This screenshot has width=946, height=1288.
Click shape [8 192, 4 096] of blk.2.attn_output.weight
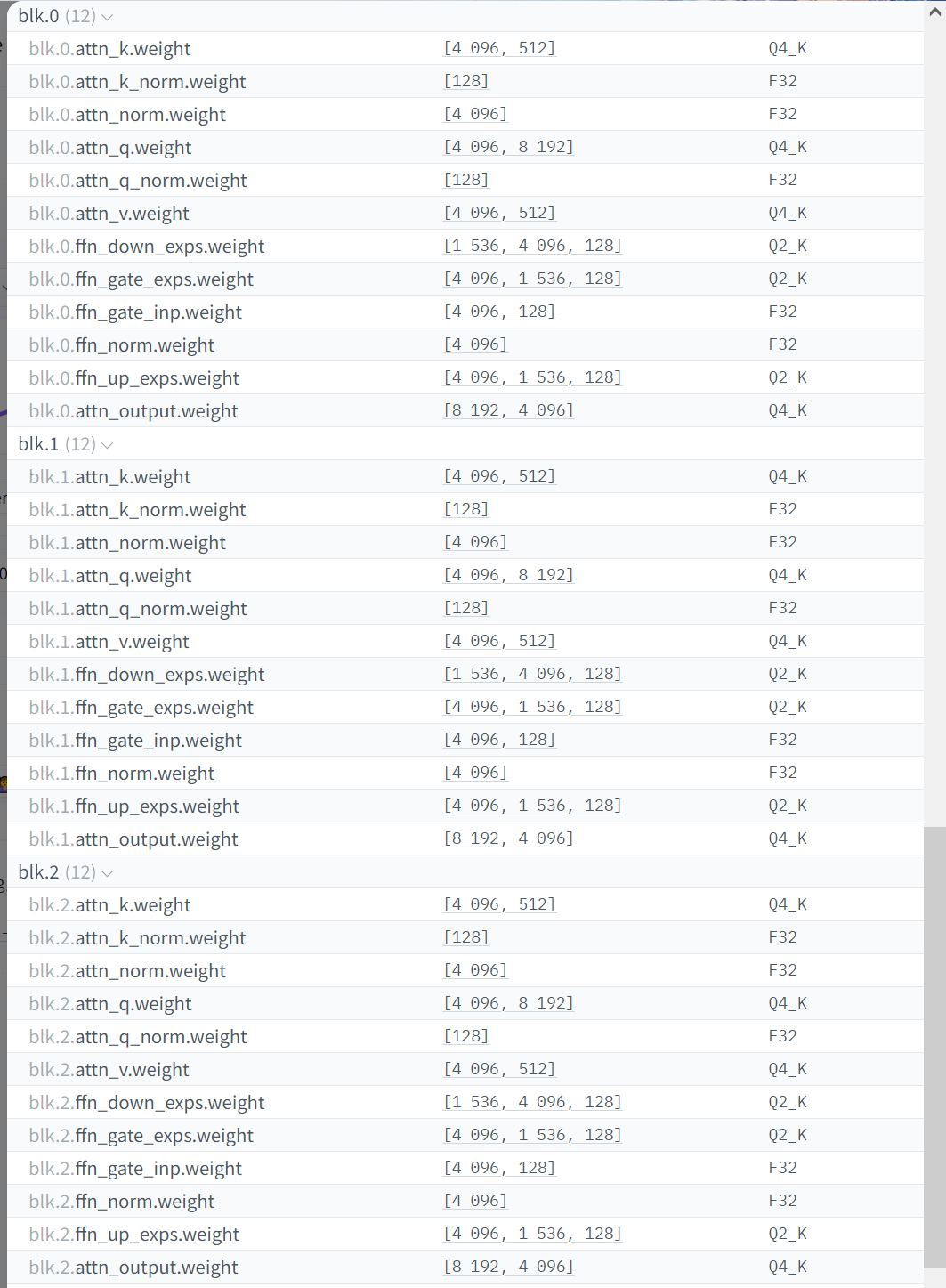tap(508, 1267)
